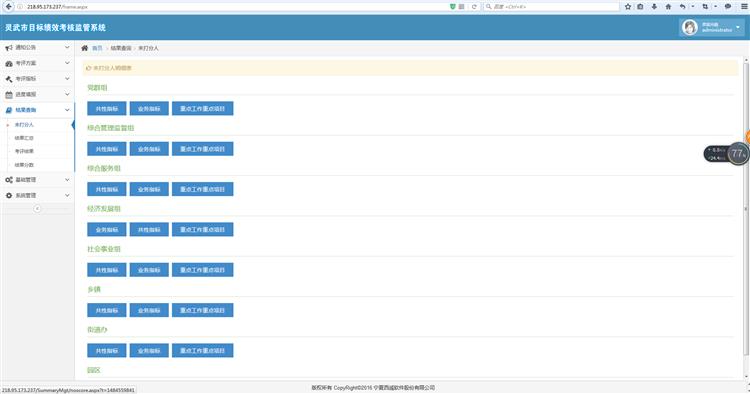Screen dimensions: 750x394
Task: Open the Firefox downloads arrow icon
Action: (654, 7)
